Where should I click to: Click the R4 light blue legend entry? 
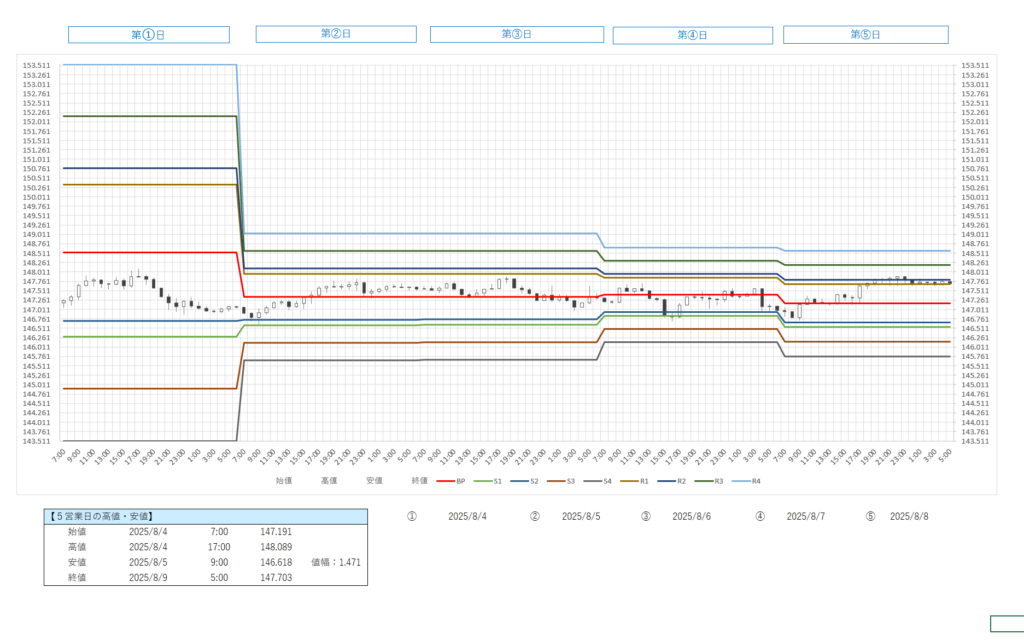click(748, 481)
